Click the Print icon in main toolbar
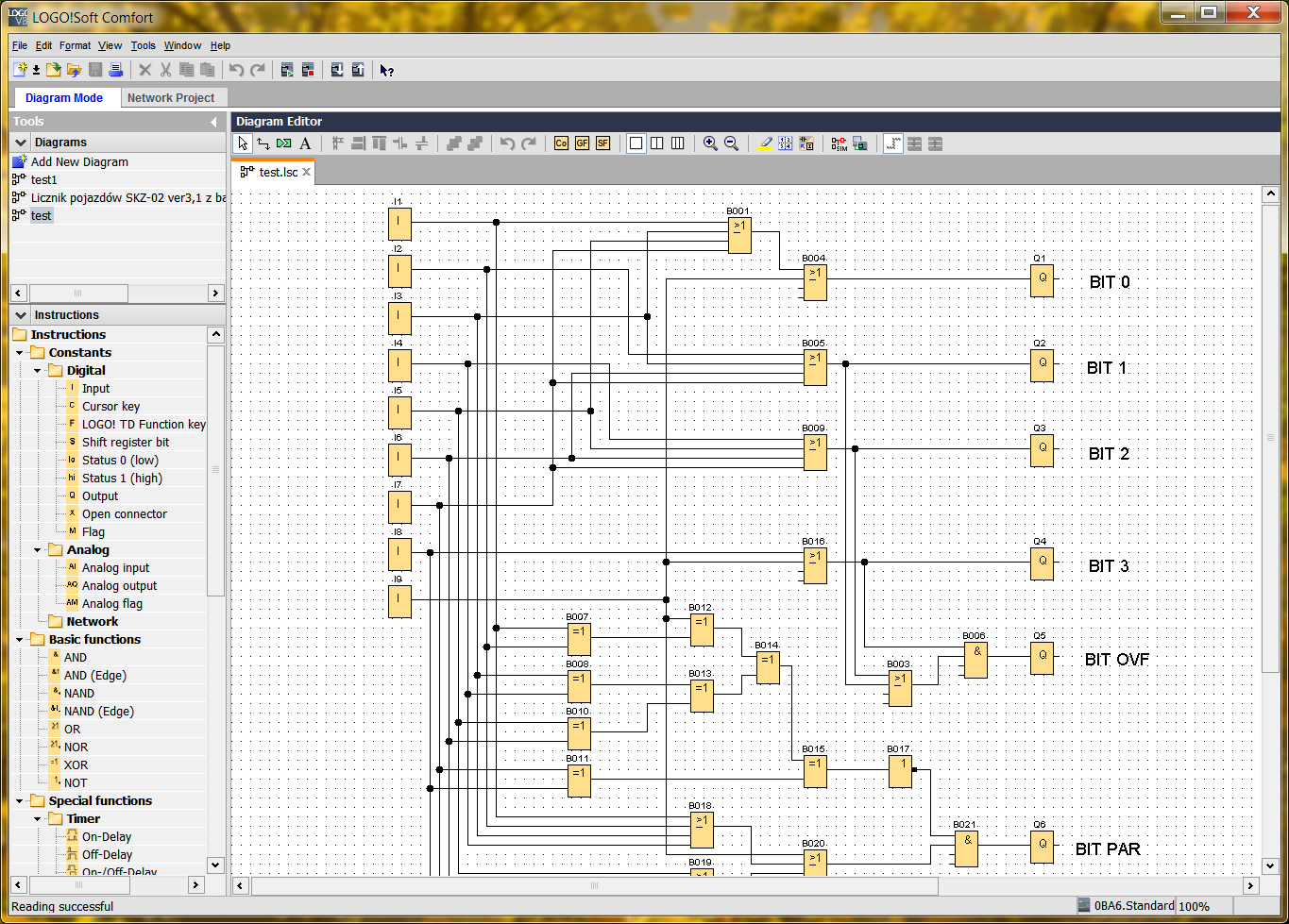 (x=115, y=70)
